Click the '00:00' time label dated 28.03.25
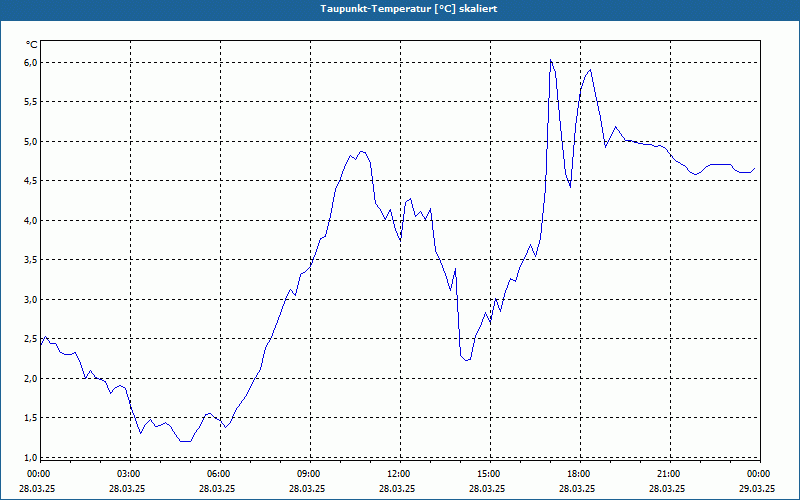800x500 pixels. point(39,474)
